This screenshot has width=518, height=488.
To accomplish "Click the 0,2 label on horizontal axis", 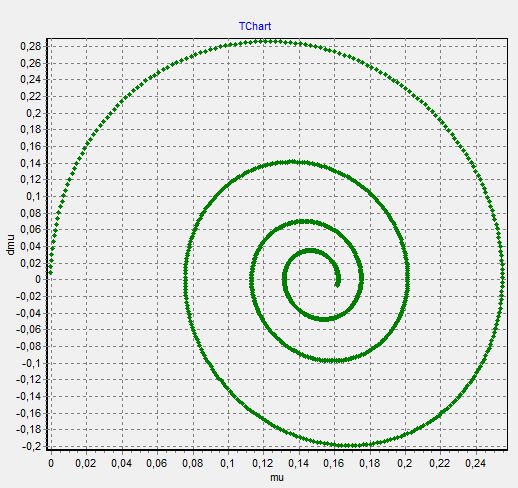I will [x=405, y=463].
